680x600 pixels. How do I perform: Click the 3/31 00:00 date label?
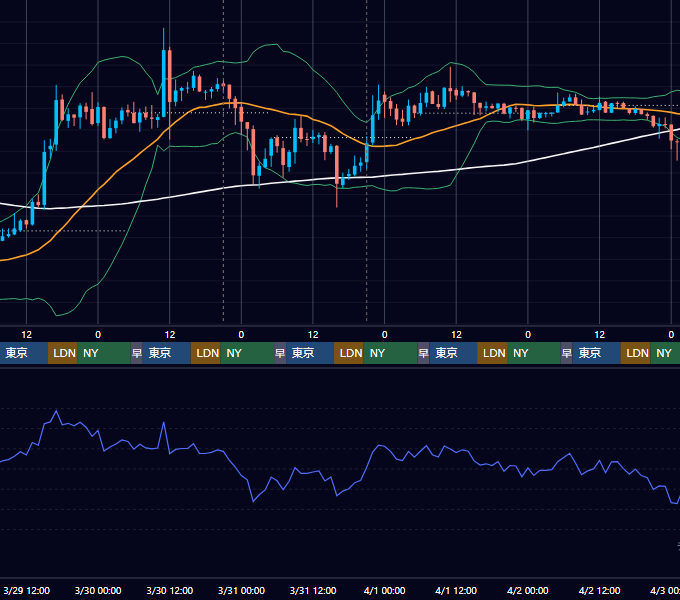tap(241, 590)
